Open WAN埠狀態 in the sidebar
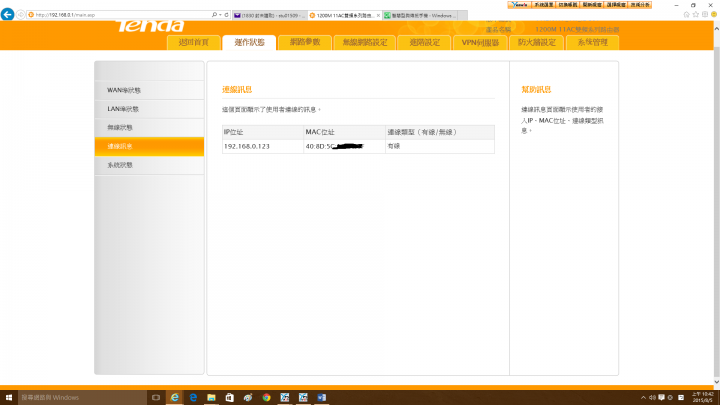720x405 pixels. [149, 90]
